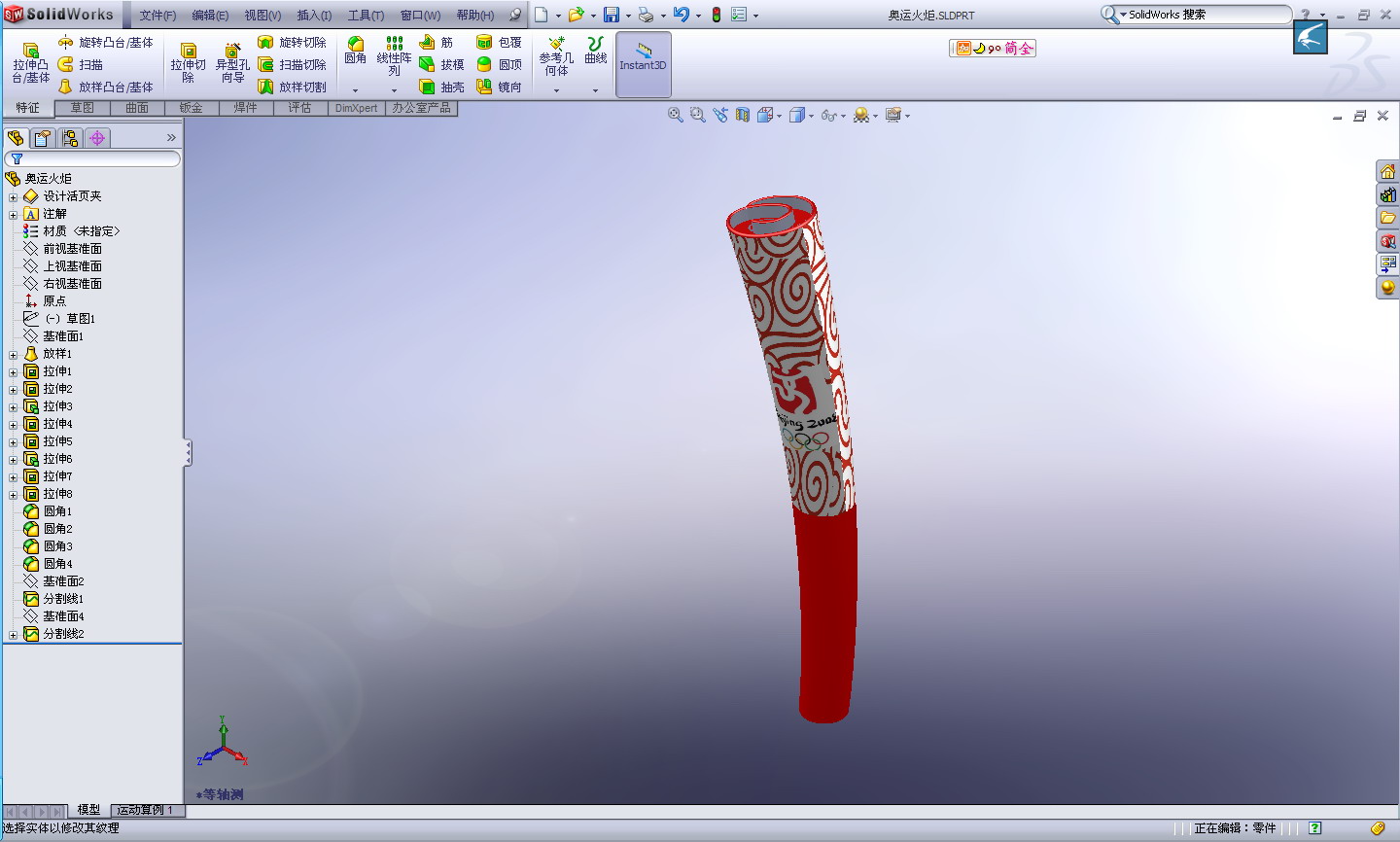
Task: Choose the 扫描切除 swept cut tool
Action: point(292,65)
